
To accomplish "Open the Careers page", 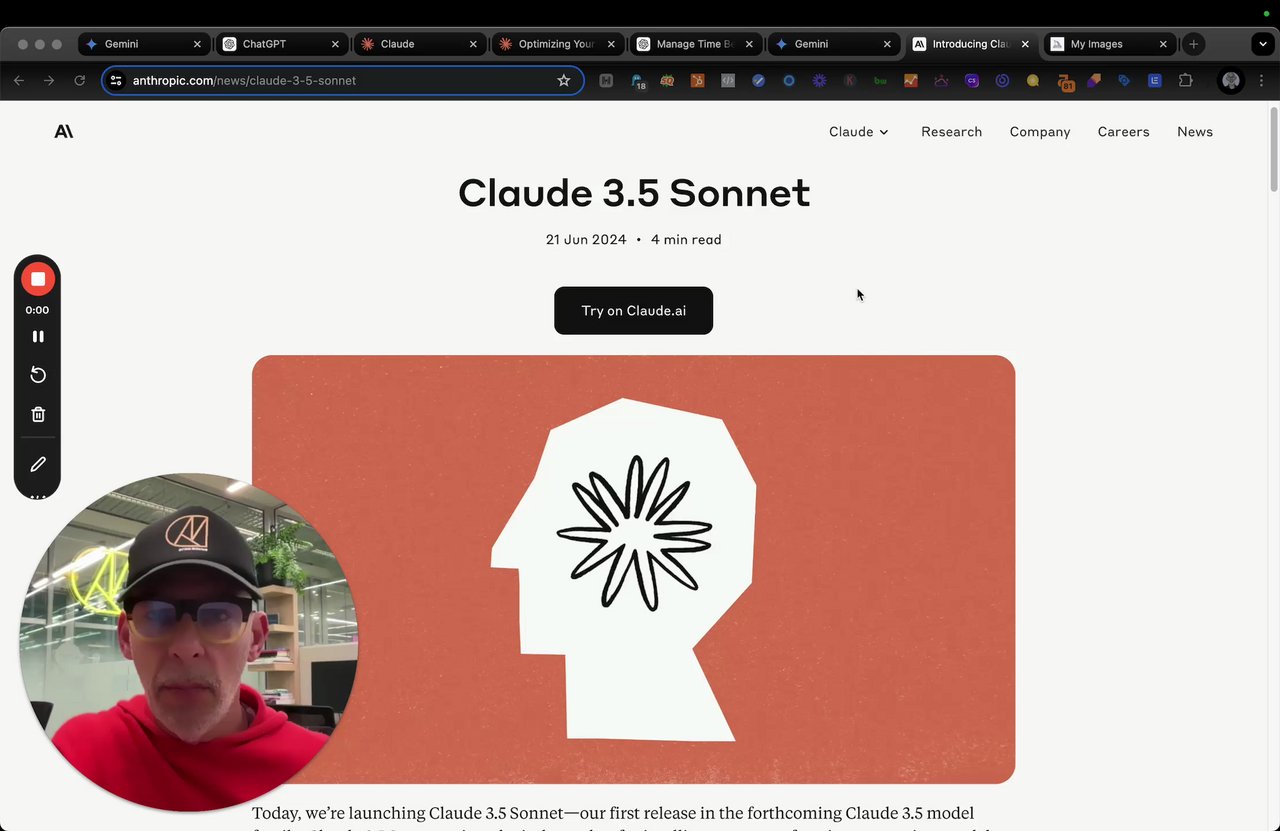I will pos(1123,132).
